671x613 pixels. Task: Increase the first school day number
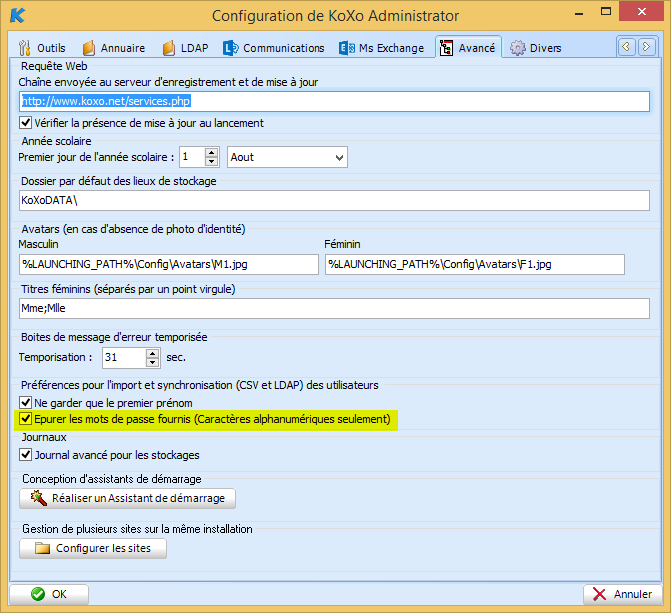pos(211,152)
